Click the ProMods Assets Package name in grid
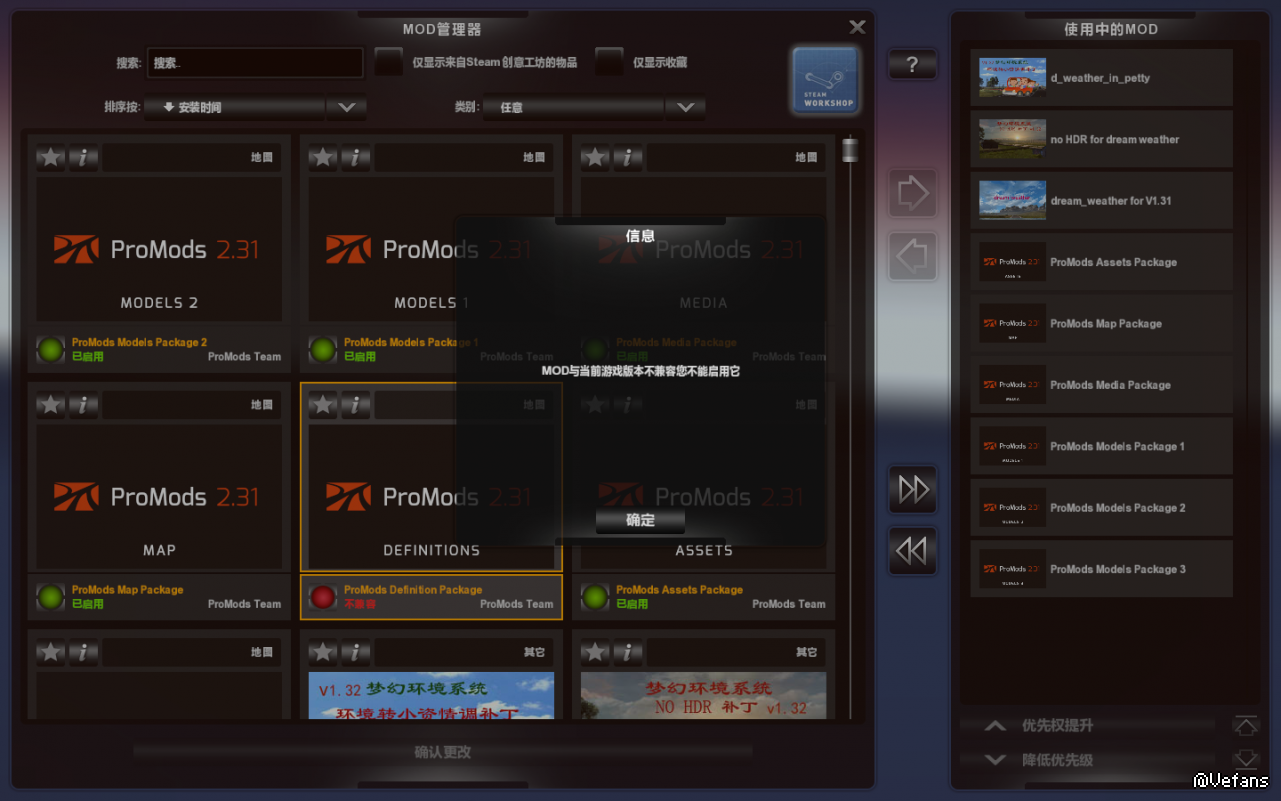 click(x=679, y=590)
